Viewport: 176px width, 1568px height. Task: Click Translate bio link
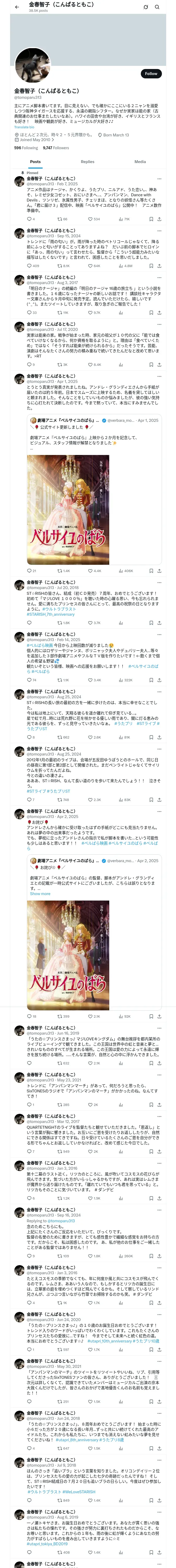pos(24,127)
